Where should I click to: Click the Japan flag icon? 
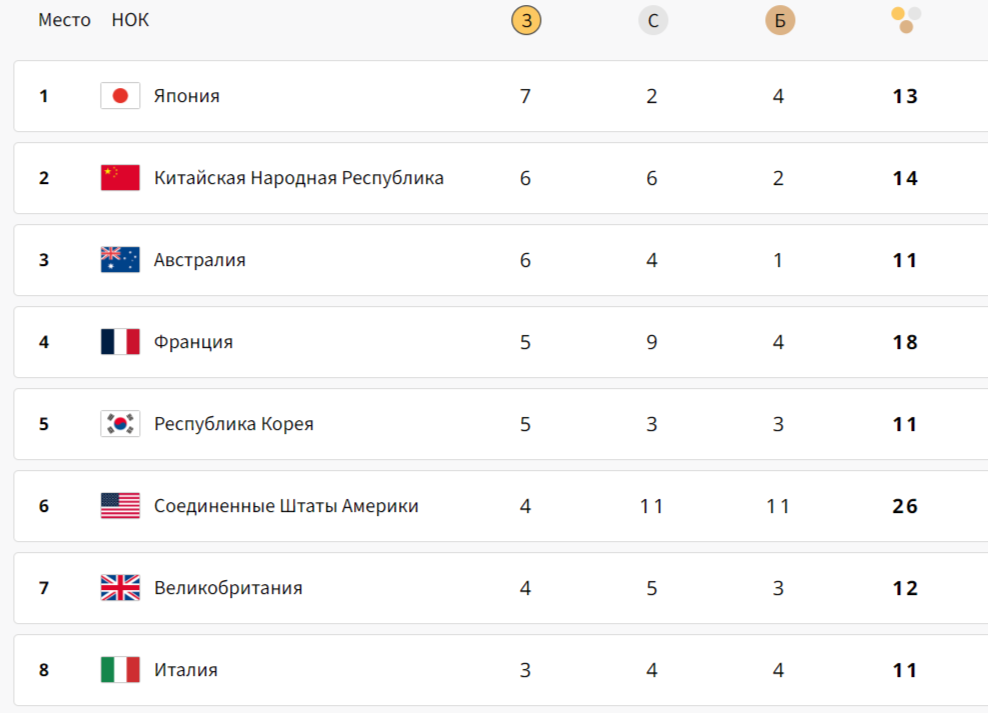coord(120,96)
